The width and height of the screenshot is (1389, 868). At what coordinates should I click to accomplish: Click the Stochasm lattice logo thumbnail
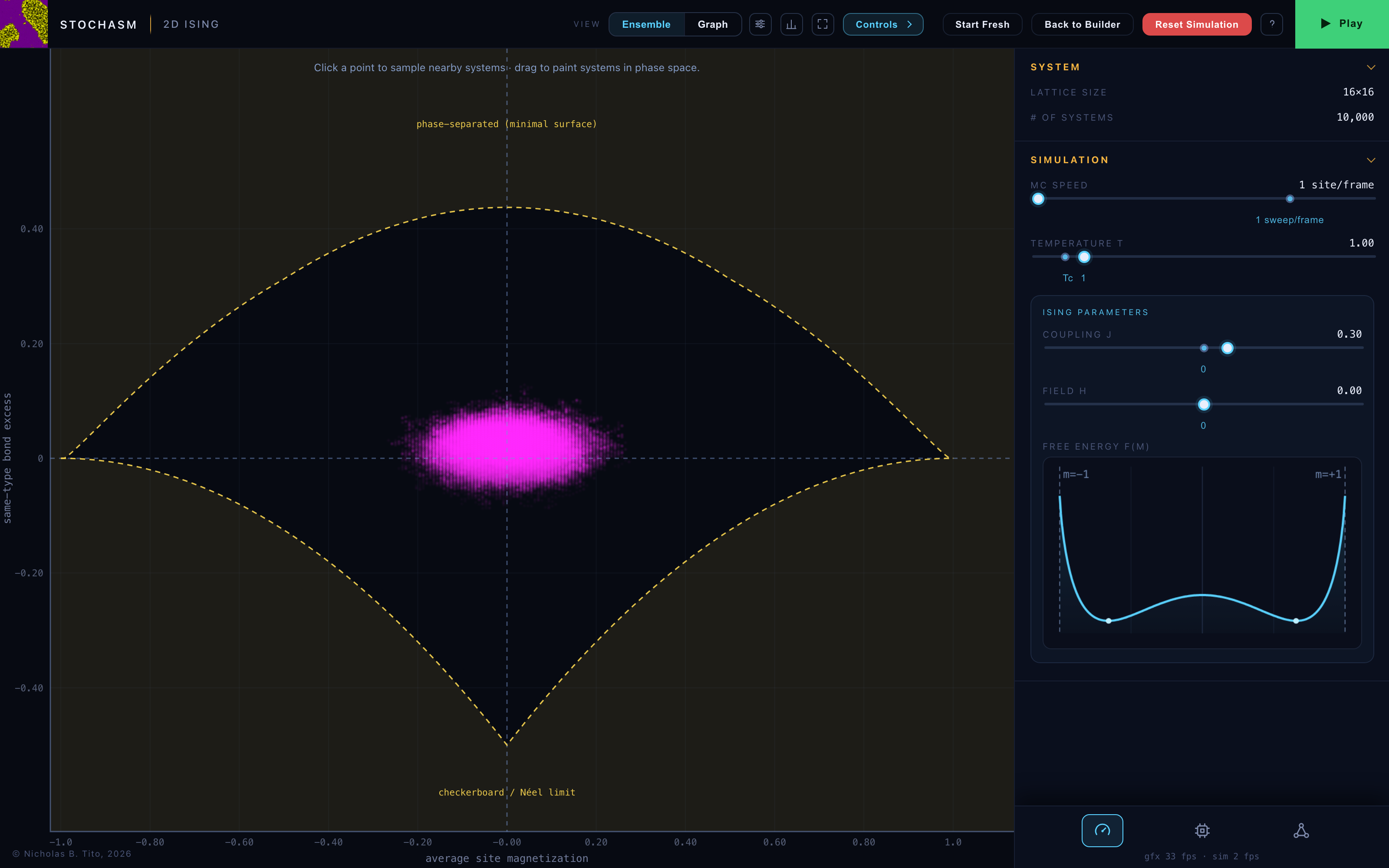(24, 24)
